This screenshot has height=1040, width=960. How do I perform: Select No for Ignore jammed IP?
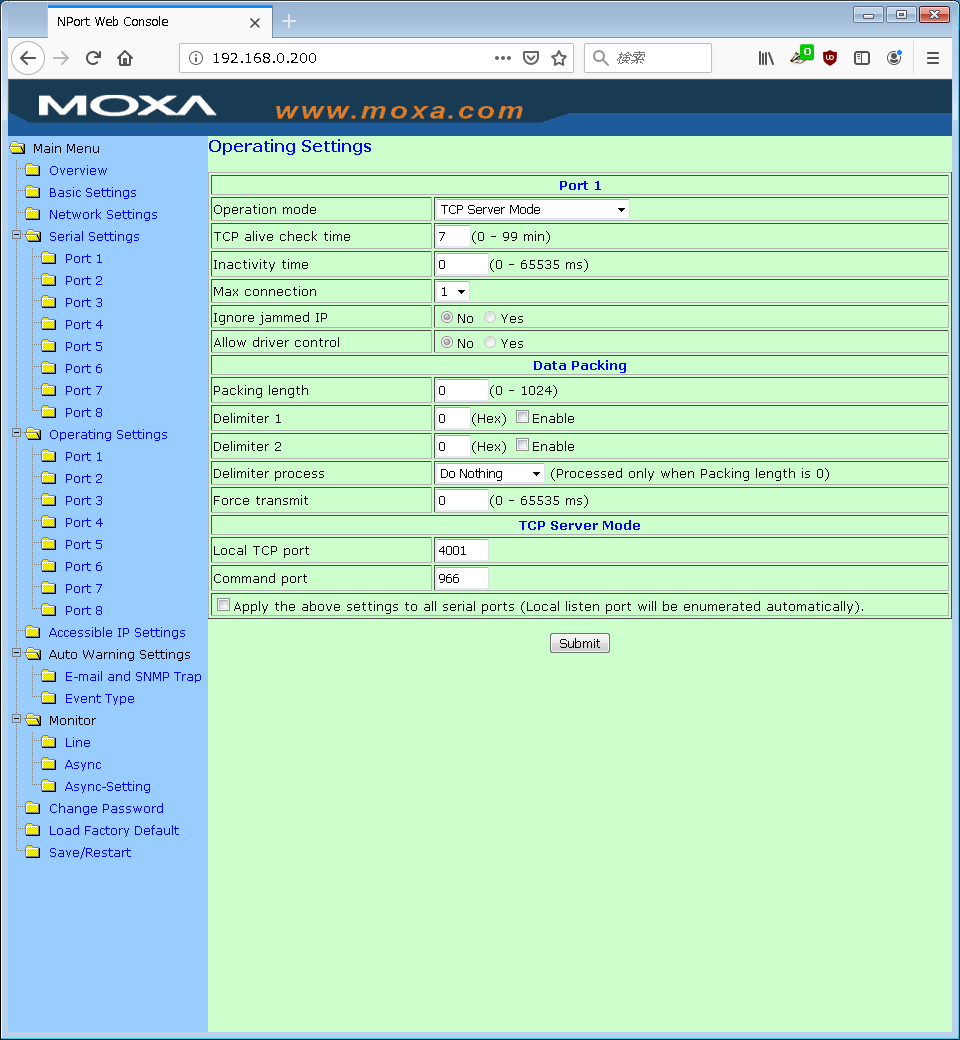click(x=447, y=318)
